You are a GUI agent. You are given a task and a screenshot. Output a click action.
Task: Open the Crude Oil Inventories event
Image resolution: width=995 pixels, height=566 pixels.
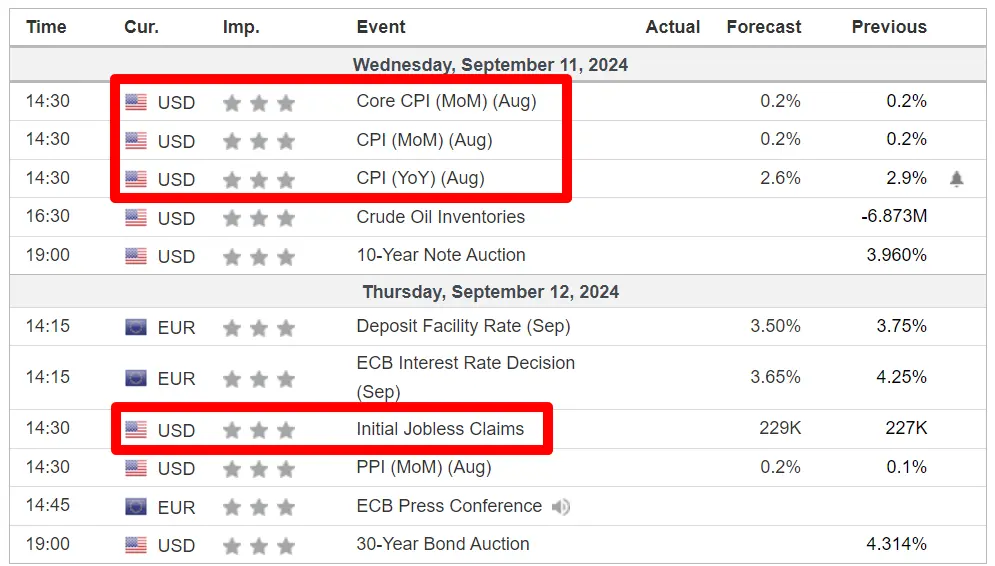tap(440, 217)
